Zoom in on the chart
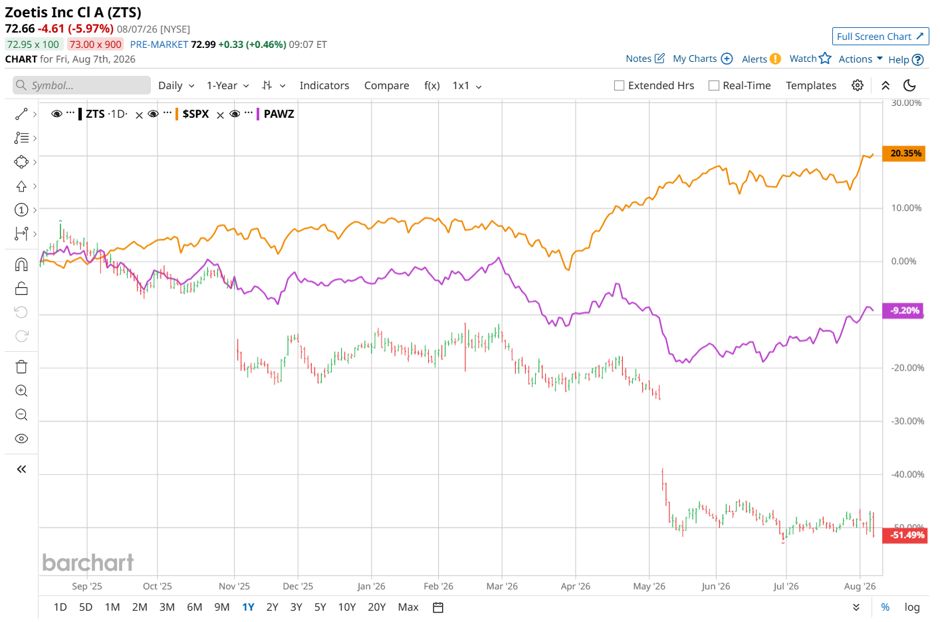Viewport: 940px width, 622px height. [x=21, y=391]
